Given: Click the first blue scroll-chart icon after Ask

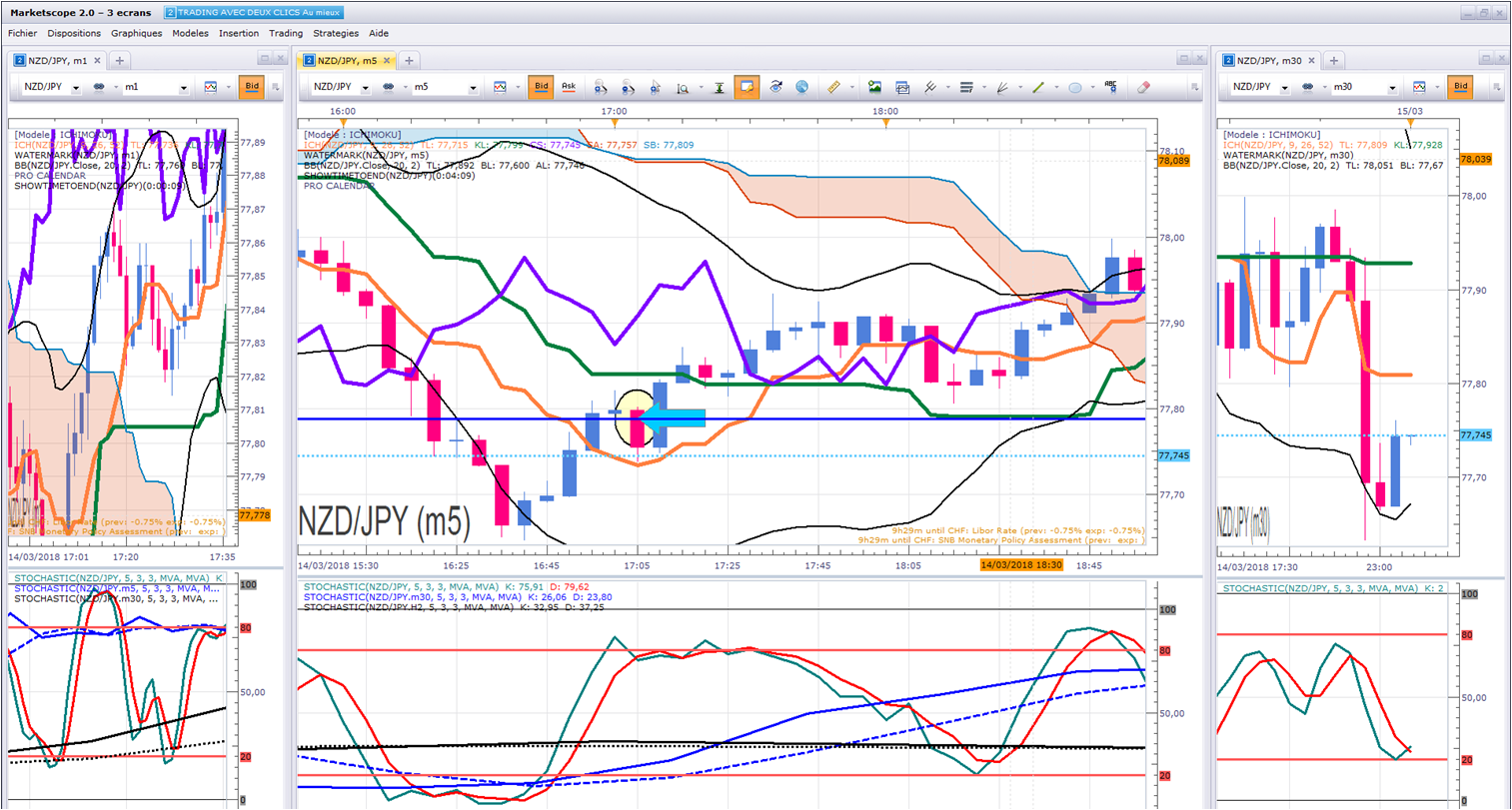Looking at the screenshot, I should click(x=600, y=87).
